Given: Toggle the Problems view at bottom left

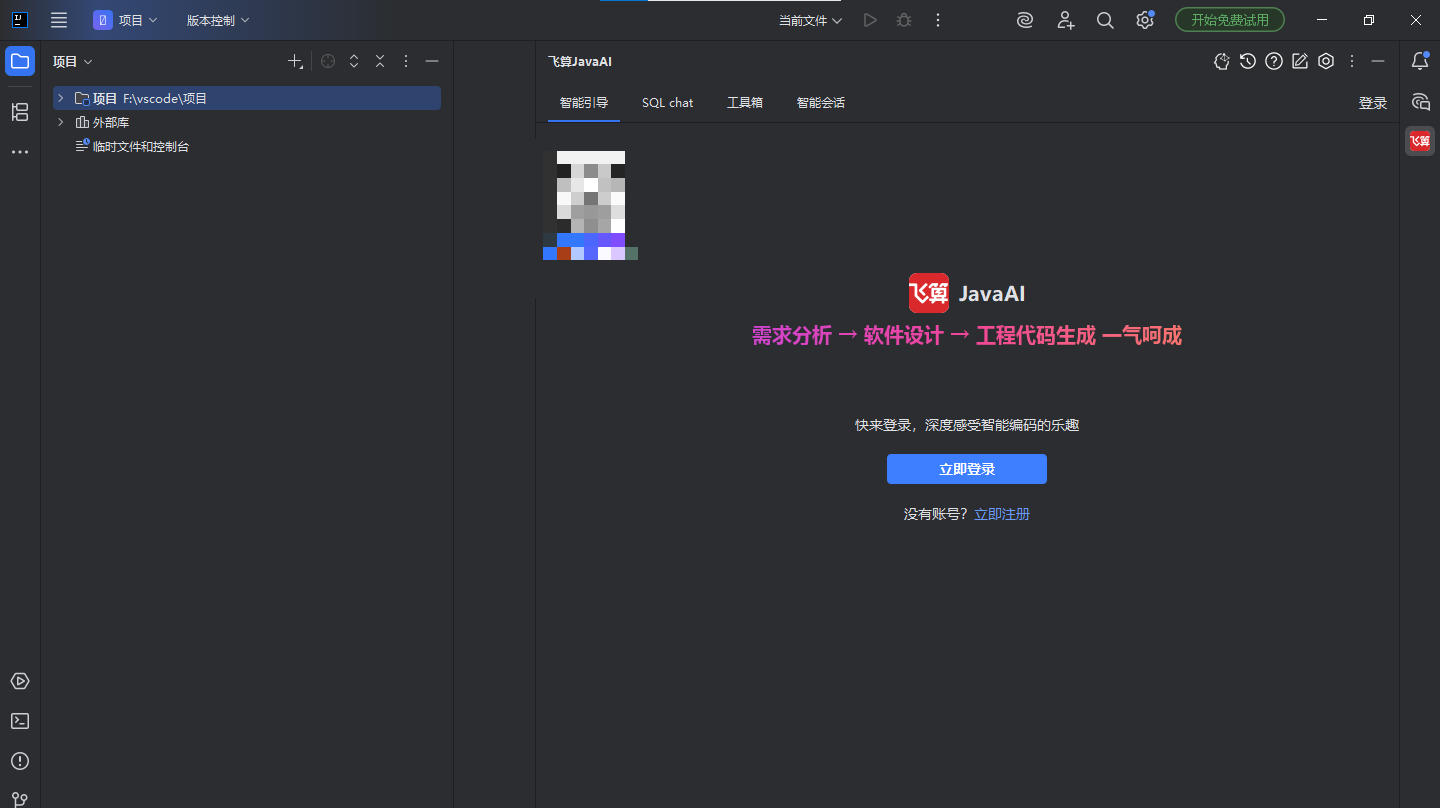Looking at the screenshot, I should click(20, 761).
